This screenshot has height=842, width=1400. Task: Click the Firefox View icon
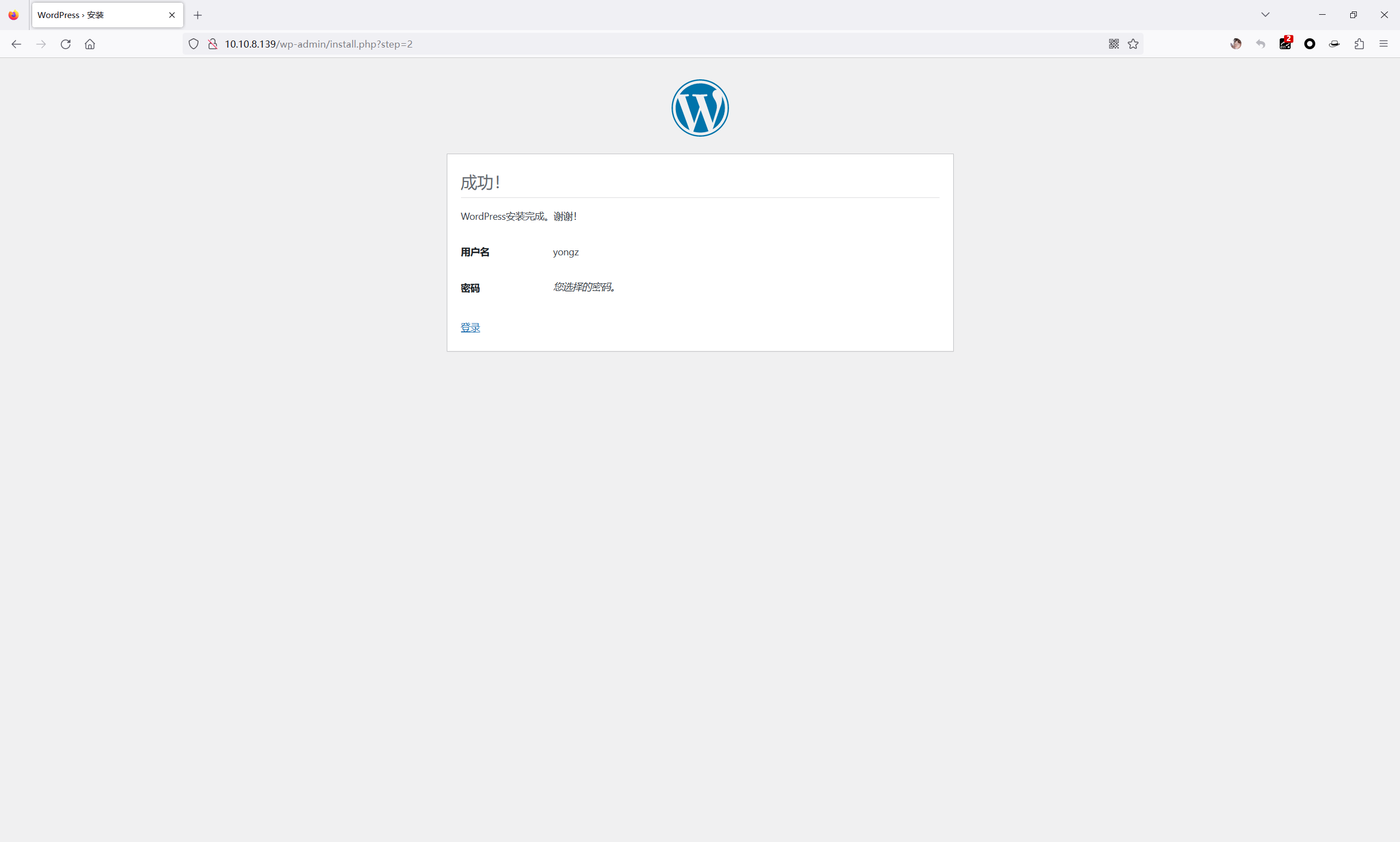[x=14, y=15]
